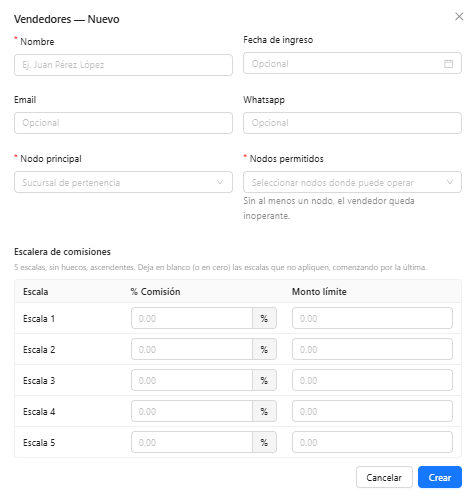The image size is (476, 499).
Task: Click Escala 2 Monto límite field
Action: 372,349
